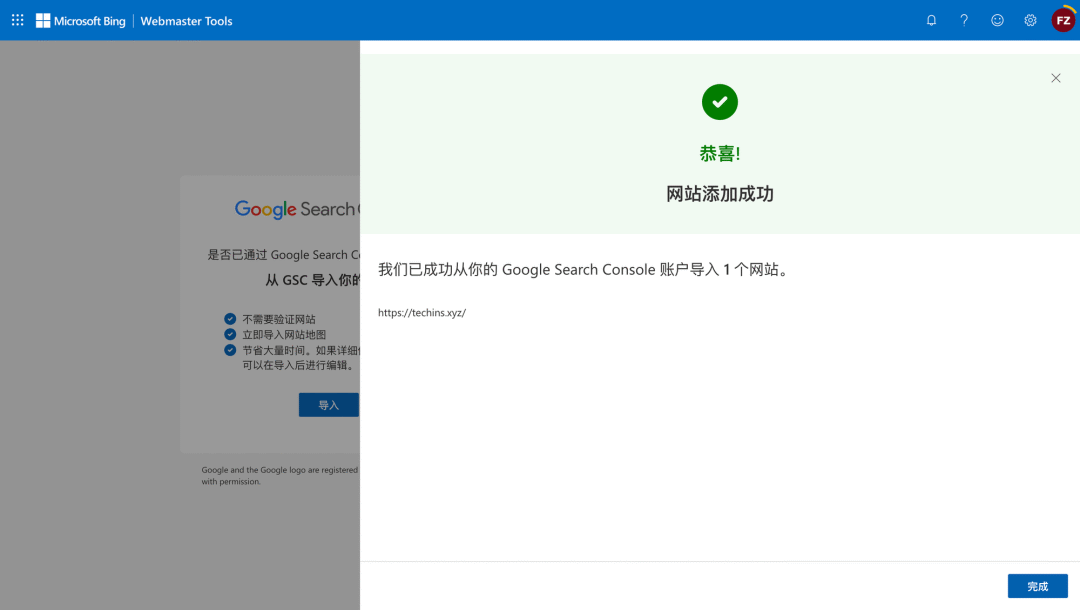Click the 不需要验证网站 text
This screenshot has width=1080, height=610.
click(279, 319)
